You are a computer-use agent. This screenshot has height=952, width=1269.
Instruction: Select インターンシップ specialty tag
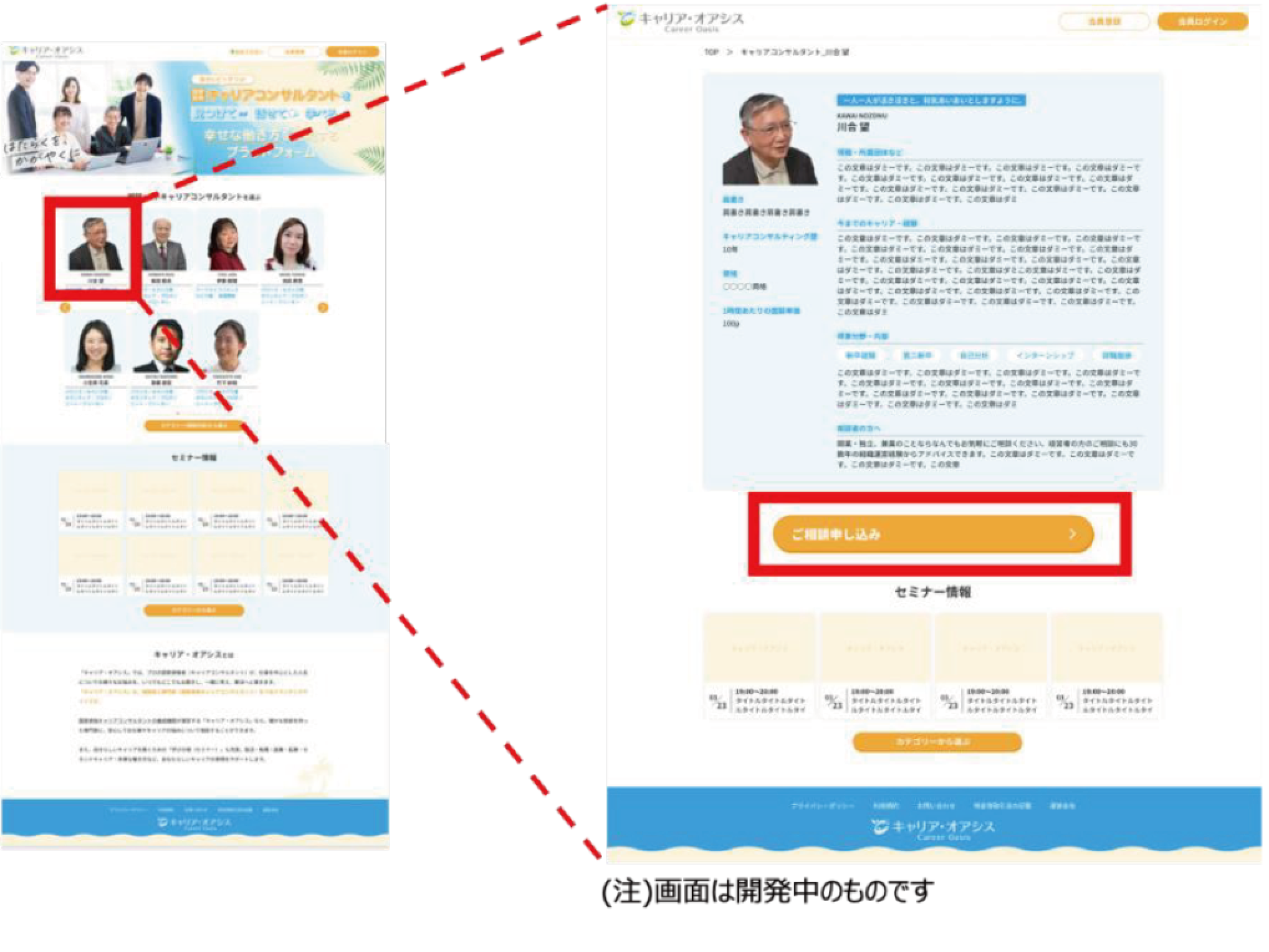(1045, 356)
